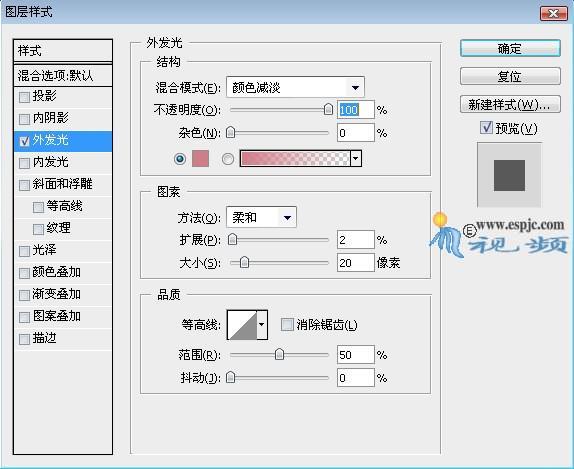Select 混合选项:默认 in styles list
This screenshot has height=469, width=574.
coord(63,75)
